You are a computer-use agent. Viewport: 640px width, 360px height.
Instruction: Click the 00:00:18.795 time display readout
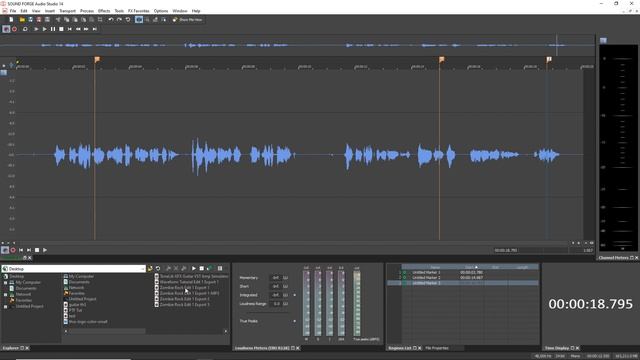pyautogui.click(x=590, y=304)
